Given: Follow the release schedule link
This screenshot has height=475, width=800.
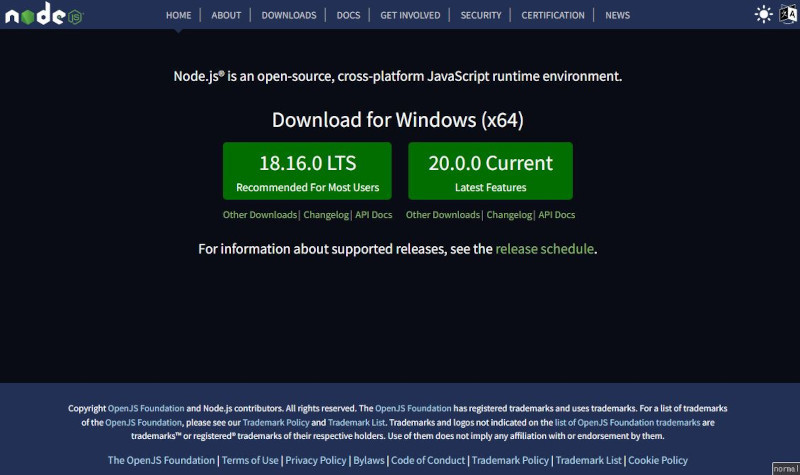Looking at the screenshot, I should pyautogui.click(x=544, y=249).
